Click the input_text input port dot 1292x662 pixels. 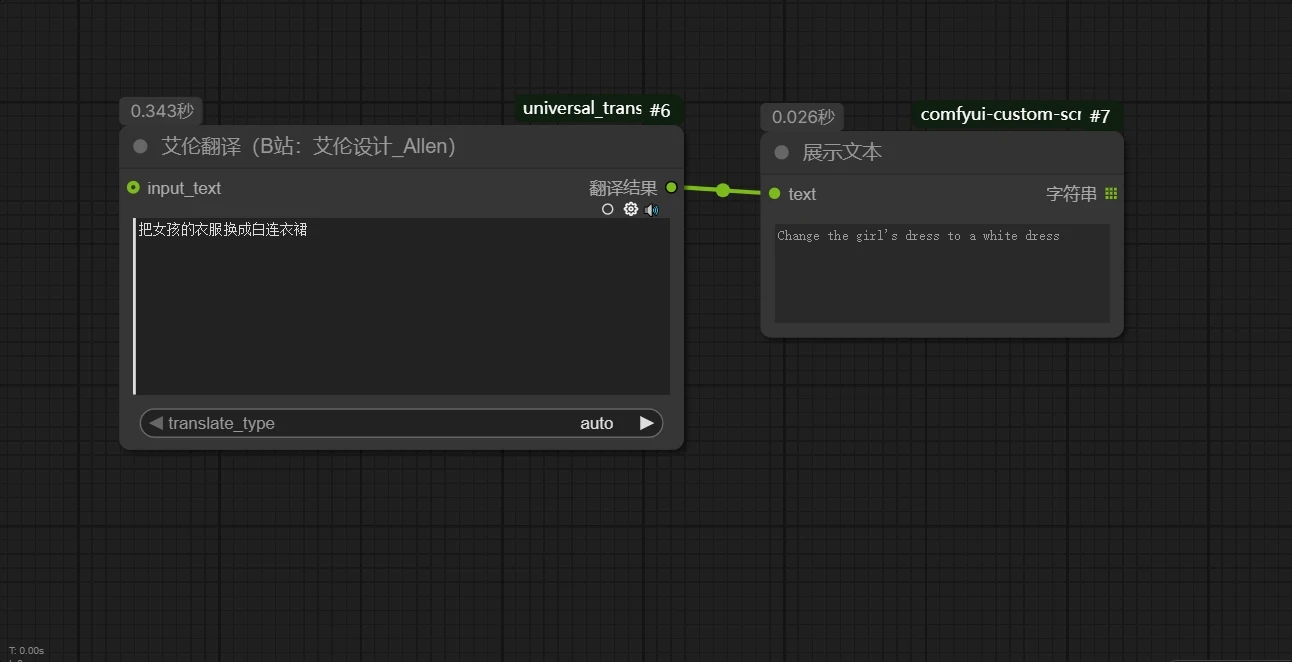[133, 188]
